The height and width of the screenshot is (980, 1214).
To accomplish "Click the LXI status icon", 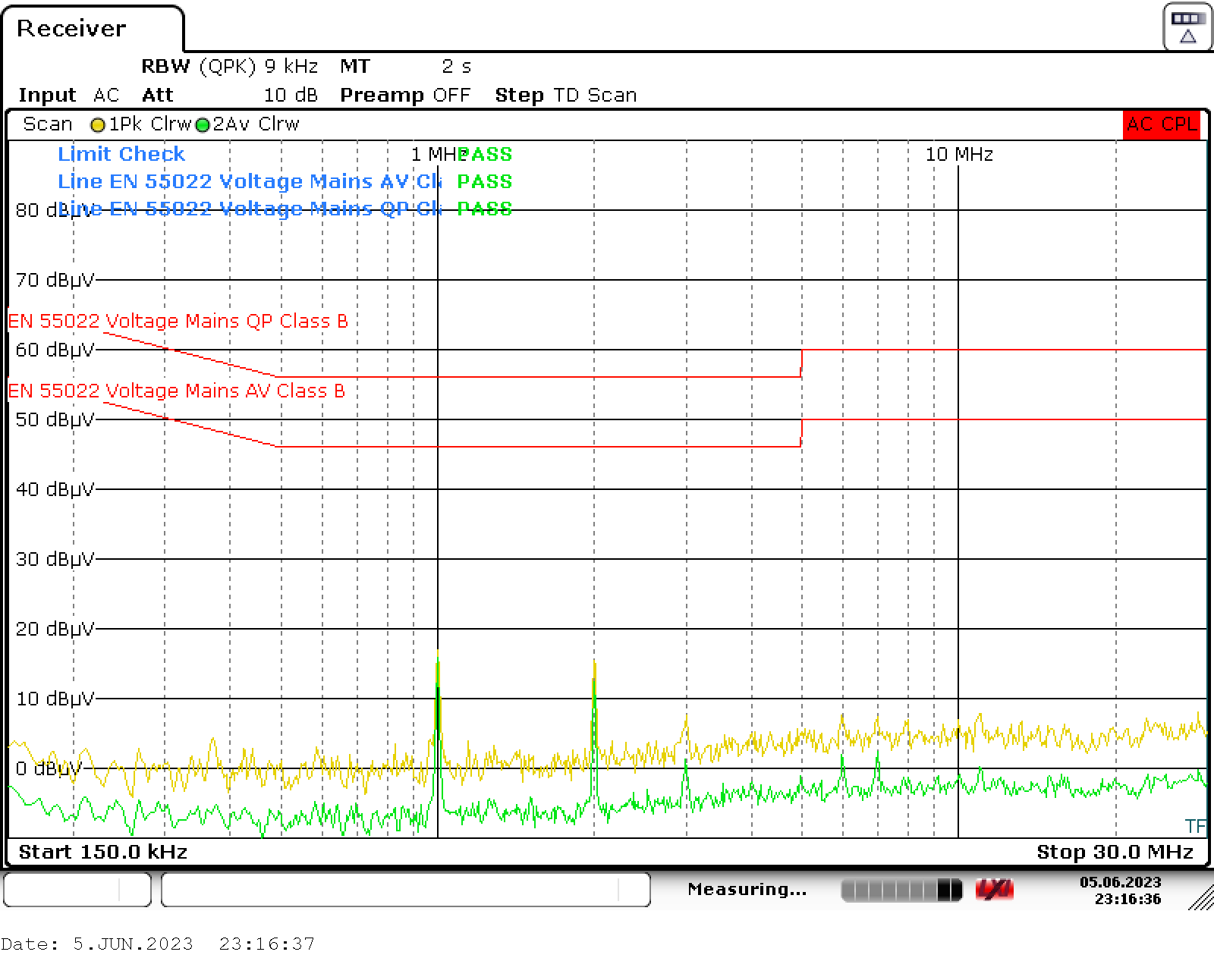I will [995, 888].
